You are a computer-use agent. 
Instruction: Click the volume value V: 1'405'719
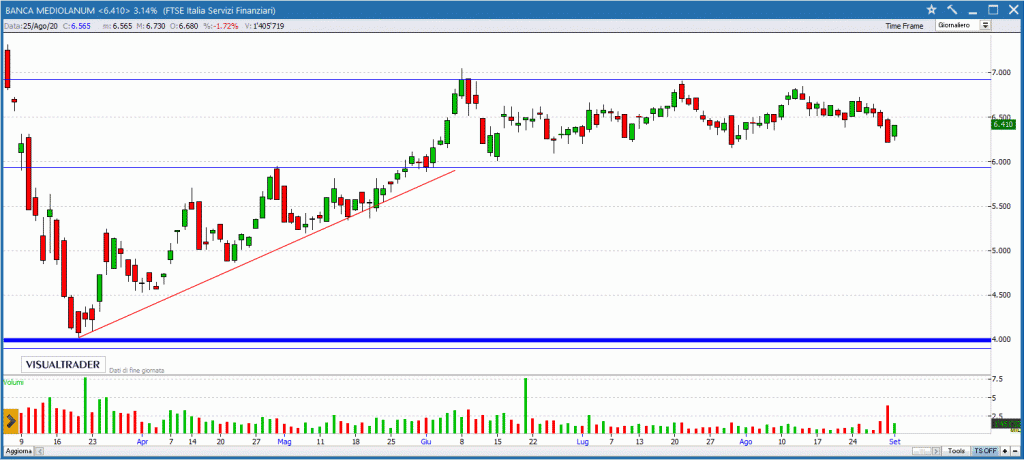click(x=263, y=26)
